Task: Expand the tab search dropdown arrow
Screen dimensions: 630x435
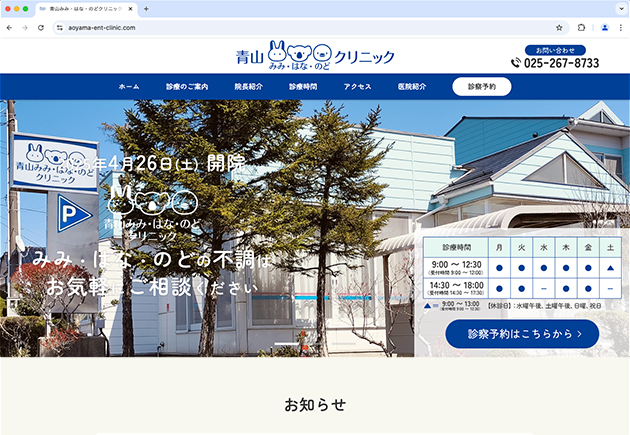Action: pyautogui.click(x=619, y=9)
